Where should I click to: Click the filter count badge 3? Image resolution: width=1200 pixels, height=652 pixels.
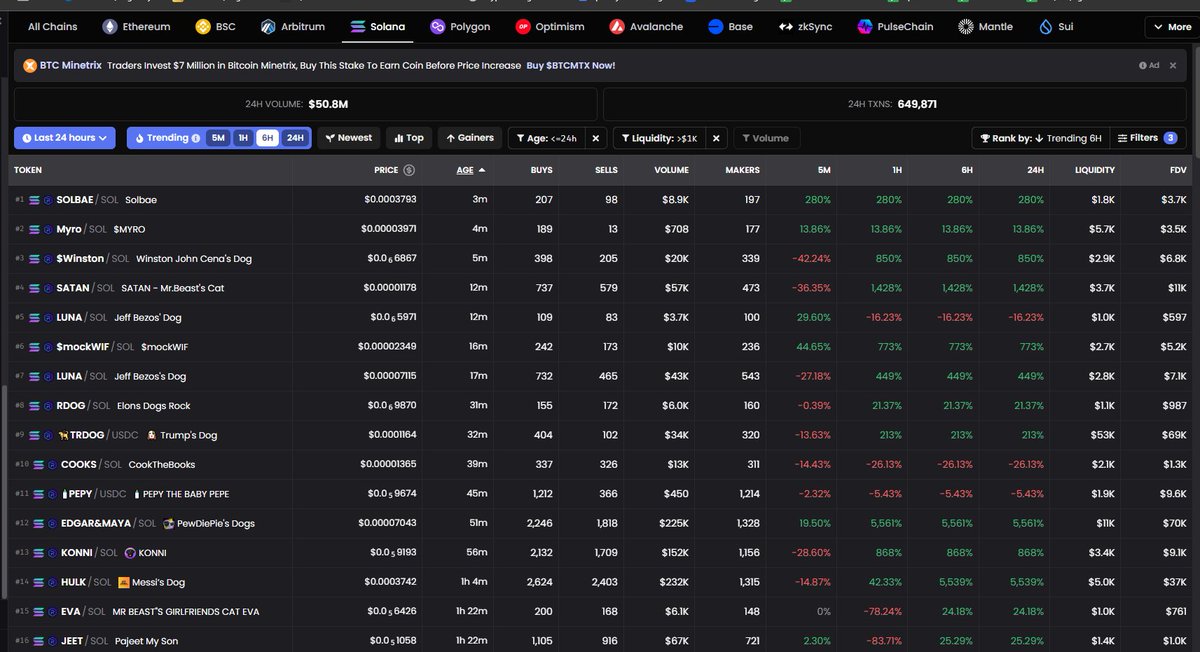point(1171,138)
